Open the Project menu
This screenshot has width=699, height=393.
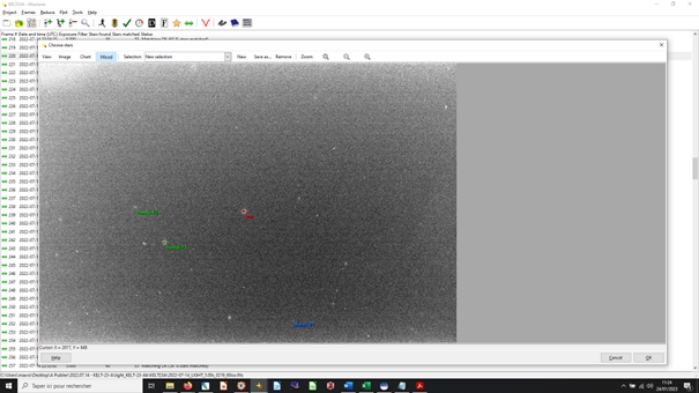click(x=9, y=12)
